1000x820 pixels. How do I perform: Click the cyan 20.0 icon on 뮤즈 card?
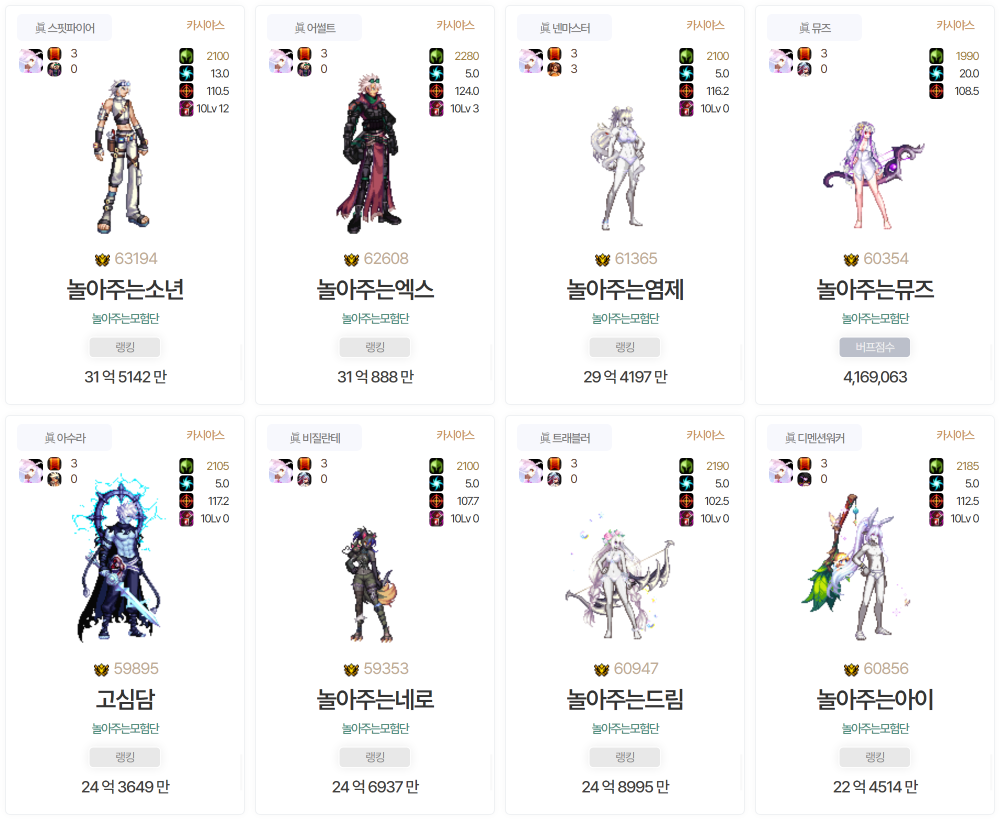pos(936,73)
